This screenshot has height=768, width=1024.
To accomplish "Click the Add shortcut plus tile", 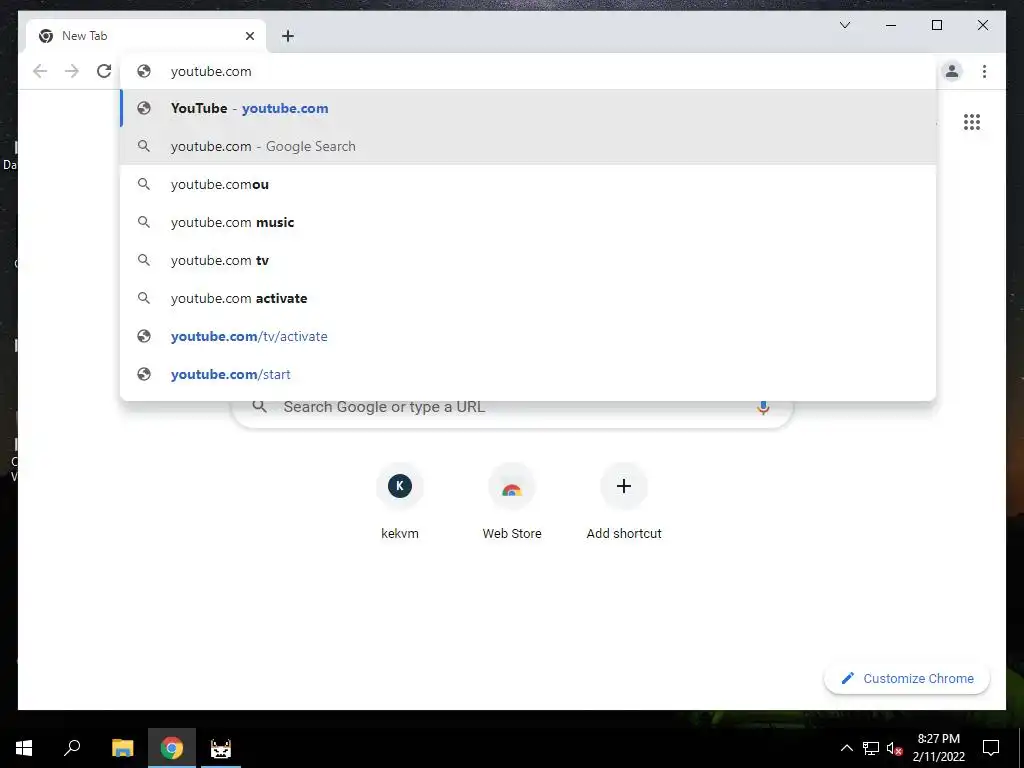I will point(624,502).
